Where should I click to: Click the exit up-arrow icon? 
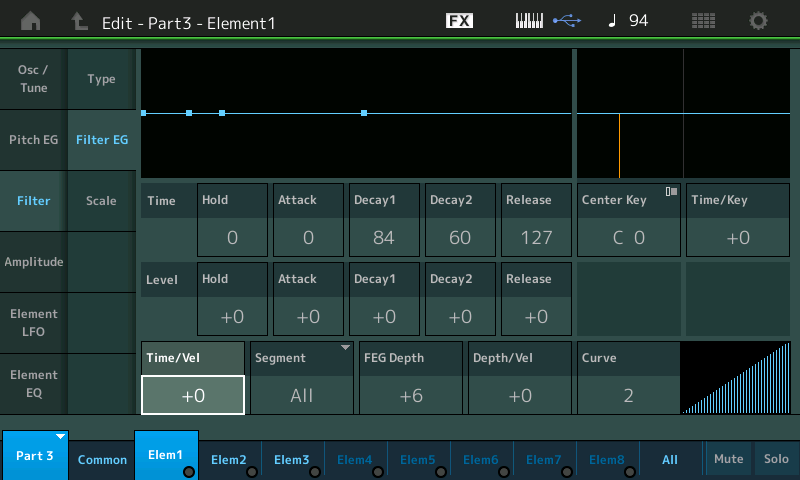coord(79,21)
